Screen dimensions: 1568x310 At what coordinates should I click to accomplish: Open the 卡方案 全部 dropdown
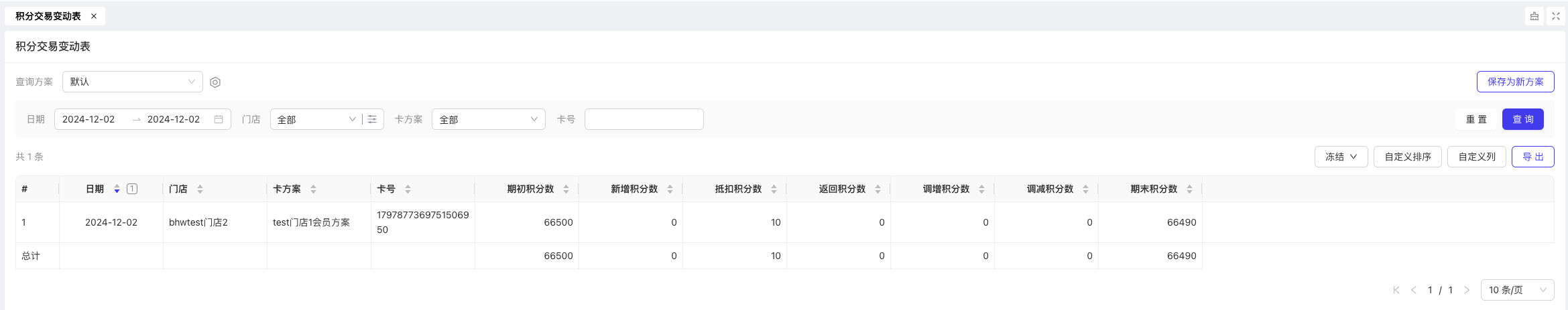489,119
